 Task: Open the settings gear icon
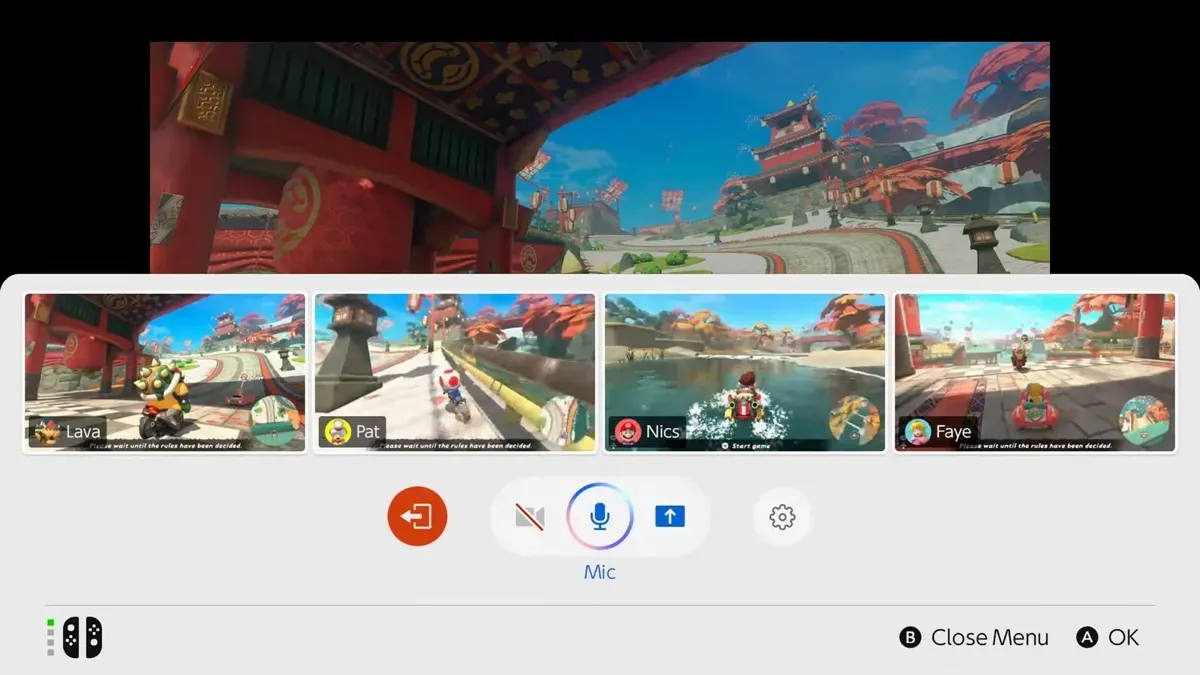click(x=782, y=517)
